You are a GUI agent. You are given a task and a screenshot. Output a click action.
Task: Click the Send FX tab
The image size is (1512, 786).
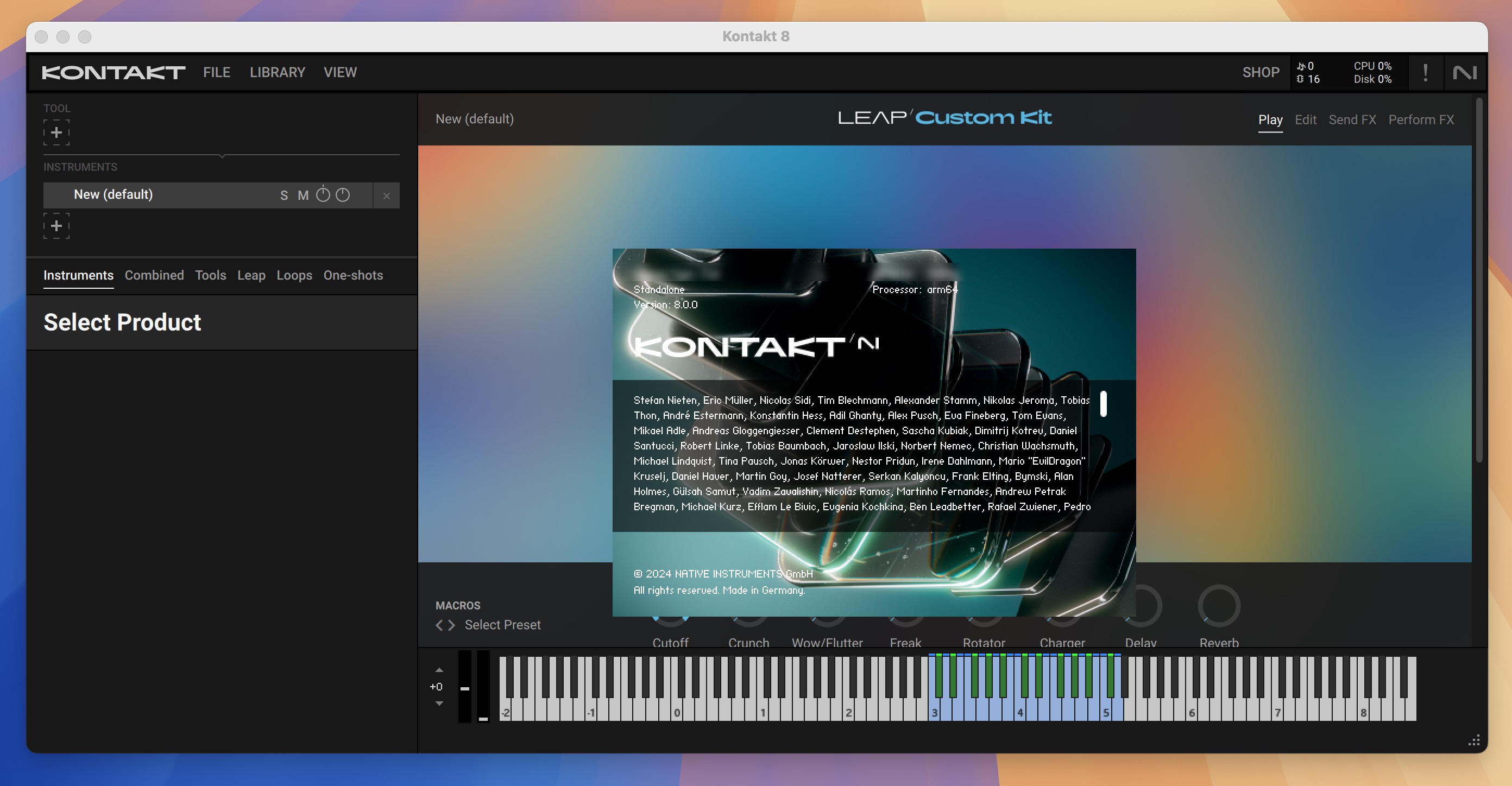(1352, 119)
